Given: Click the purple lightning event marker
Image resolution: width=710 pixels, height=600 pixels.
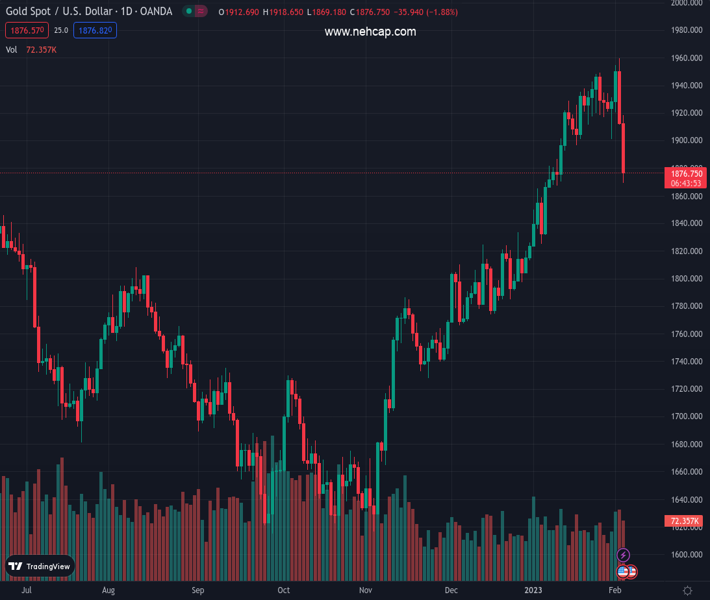Looking at the screenshot, I should pos(624,555).
